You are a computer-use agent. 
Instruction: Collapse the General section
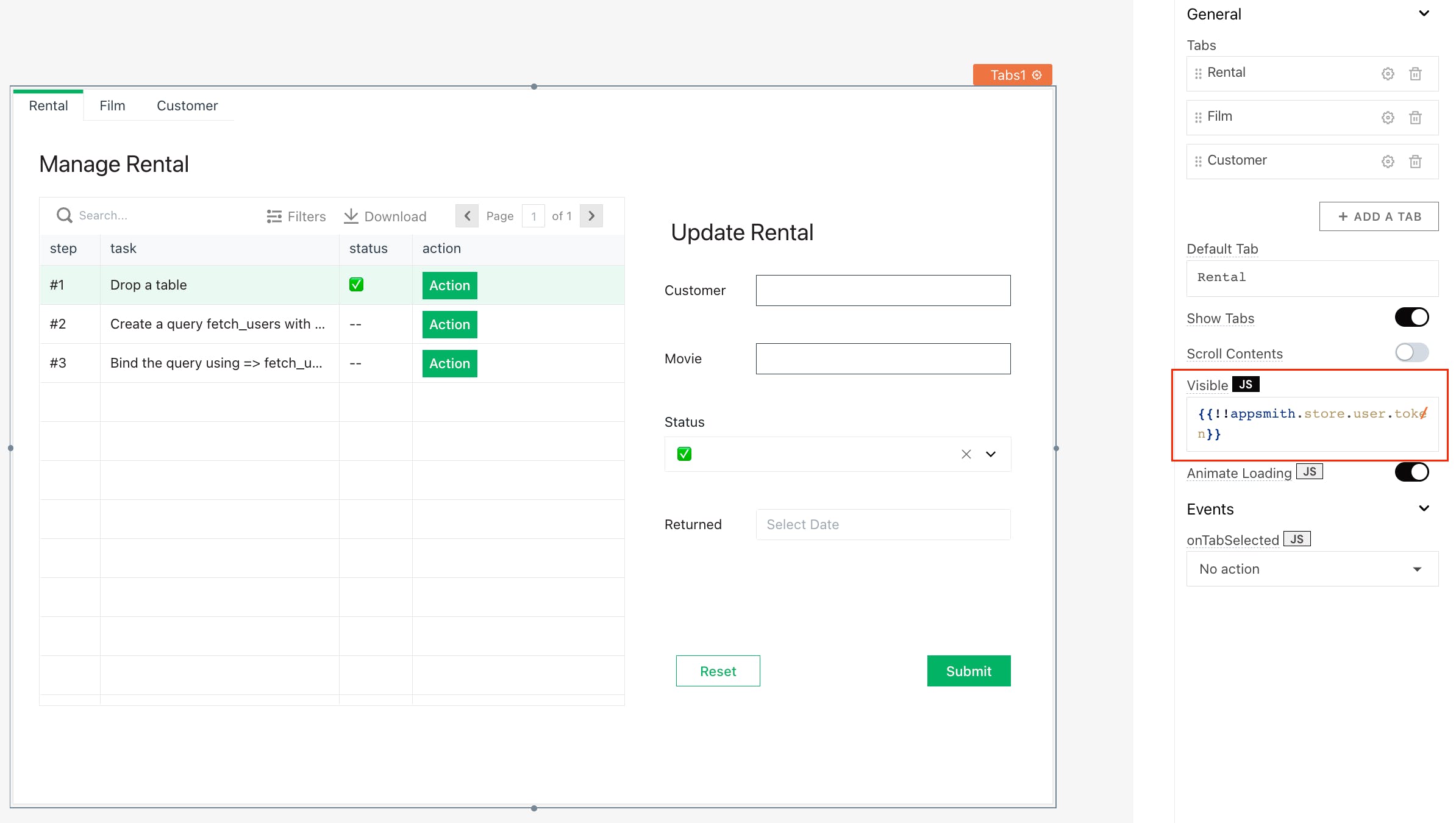(1424, 13)
